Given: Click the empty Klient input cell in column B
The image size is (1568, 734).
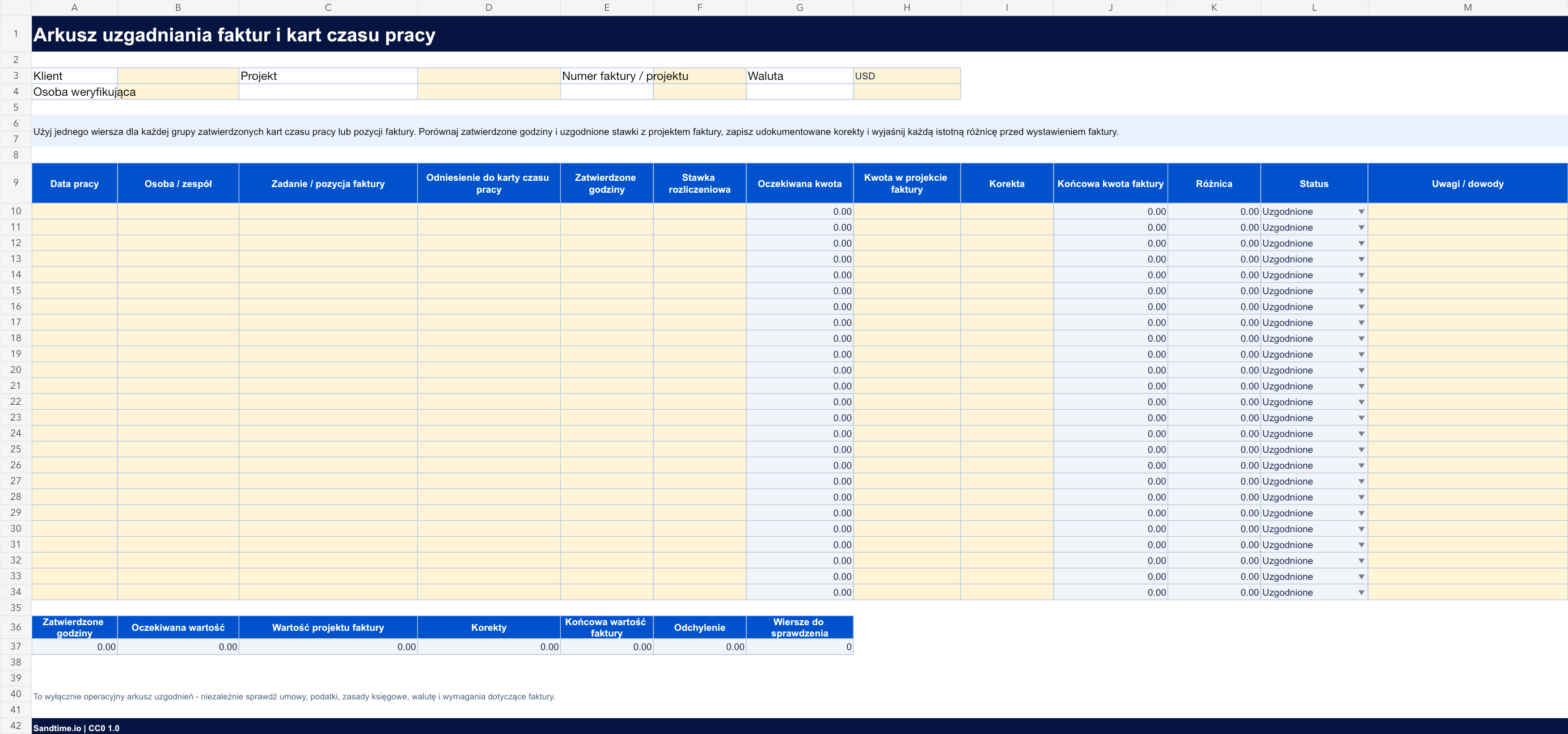Looking at the screenshot, I should click(x=177, y=76).
